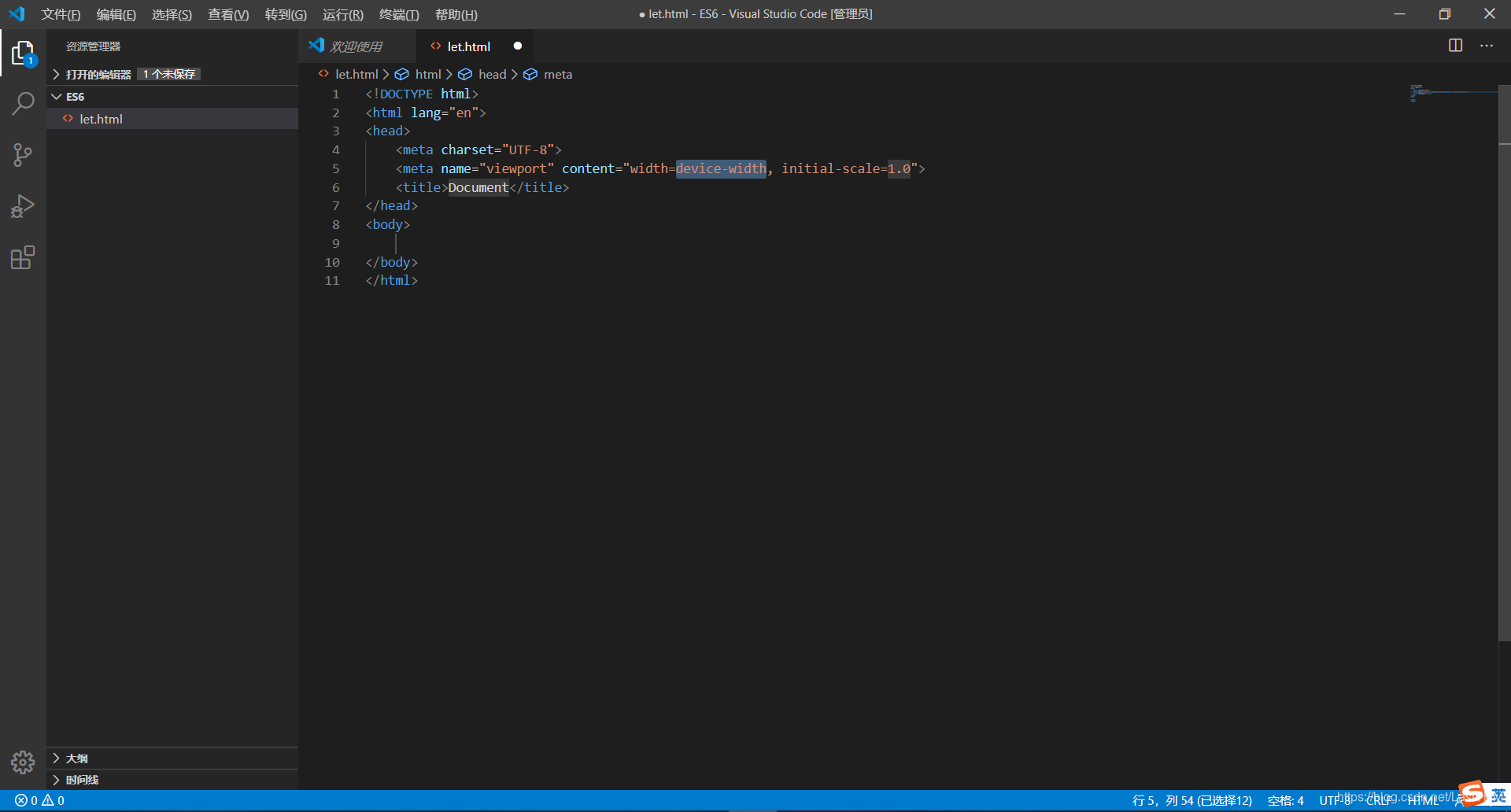Open the Manage gear icon
Image resolution: width=1511 pixels, height=812 pixels.
tap(23, 762)
